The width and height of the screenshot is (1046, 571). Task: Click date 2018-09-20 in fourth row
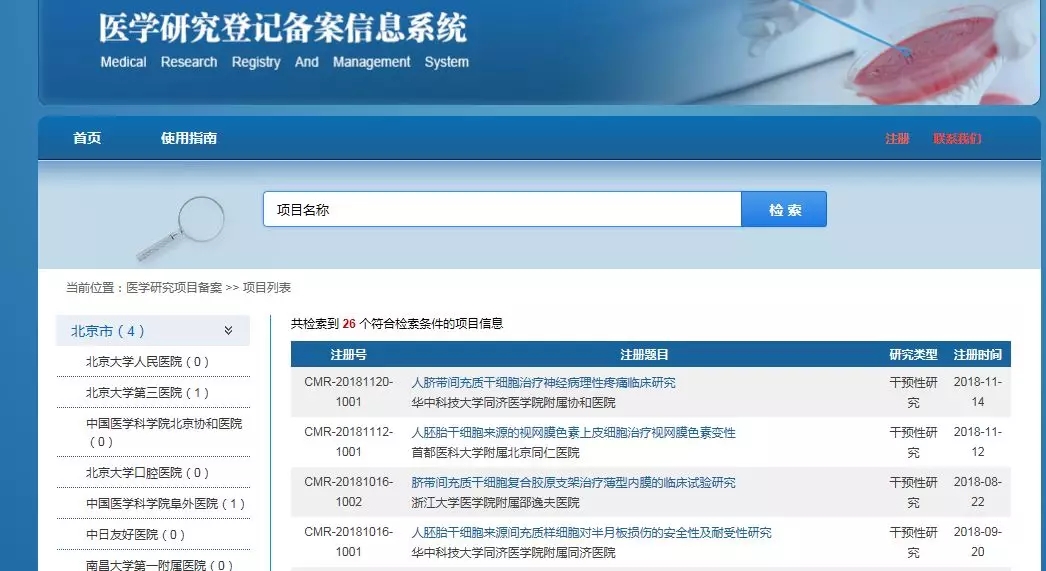pyautogui.click(x=977, y=542)
